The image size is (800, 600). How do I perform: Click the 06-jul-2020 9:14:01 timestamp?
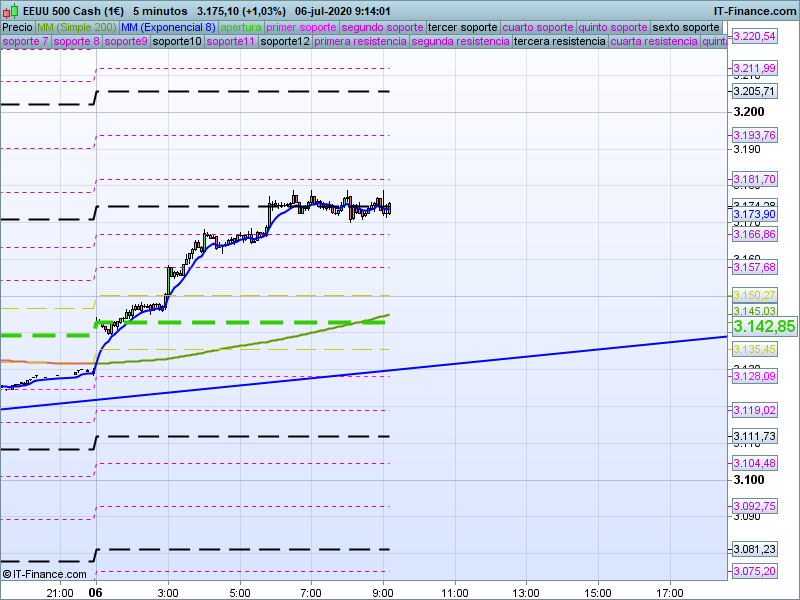point(342,11)
